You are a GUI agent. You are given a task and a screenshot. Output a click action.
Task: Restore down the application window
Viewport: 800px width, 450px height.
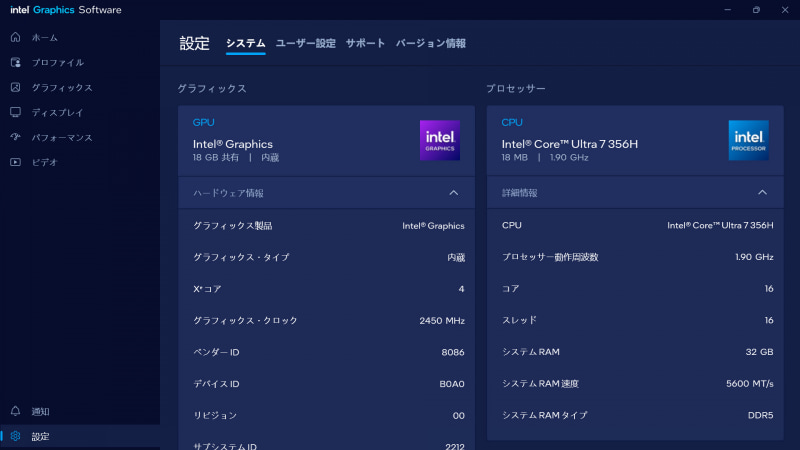coord(756,10)
